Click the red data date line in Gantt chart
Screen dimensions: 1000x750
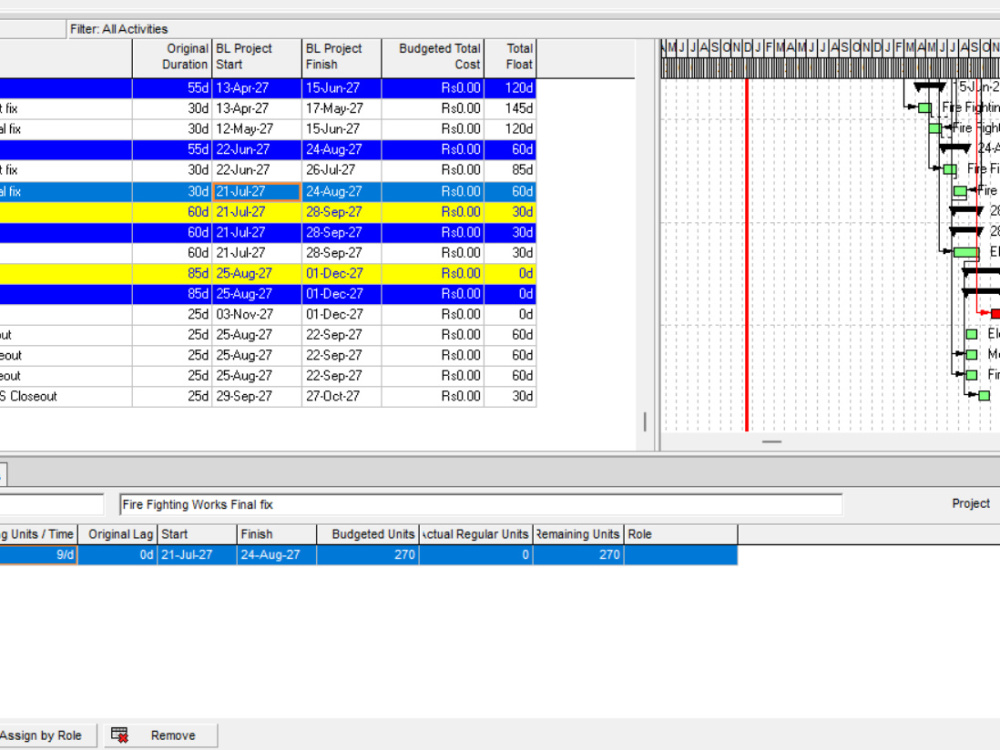point(747,255)
